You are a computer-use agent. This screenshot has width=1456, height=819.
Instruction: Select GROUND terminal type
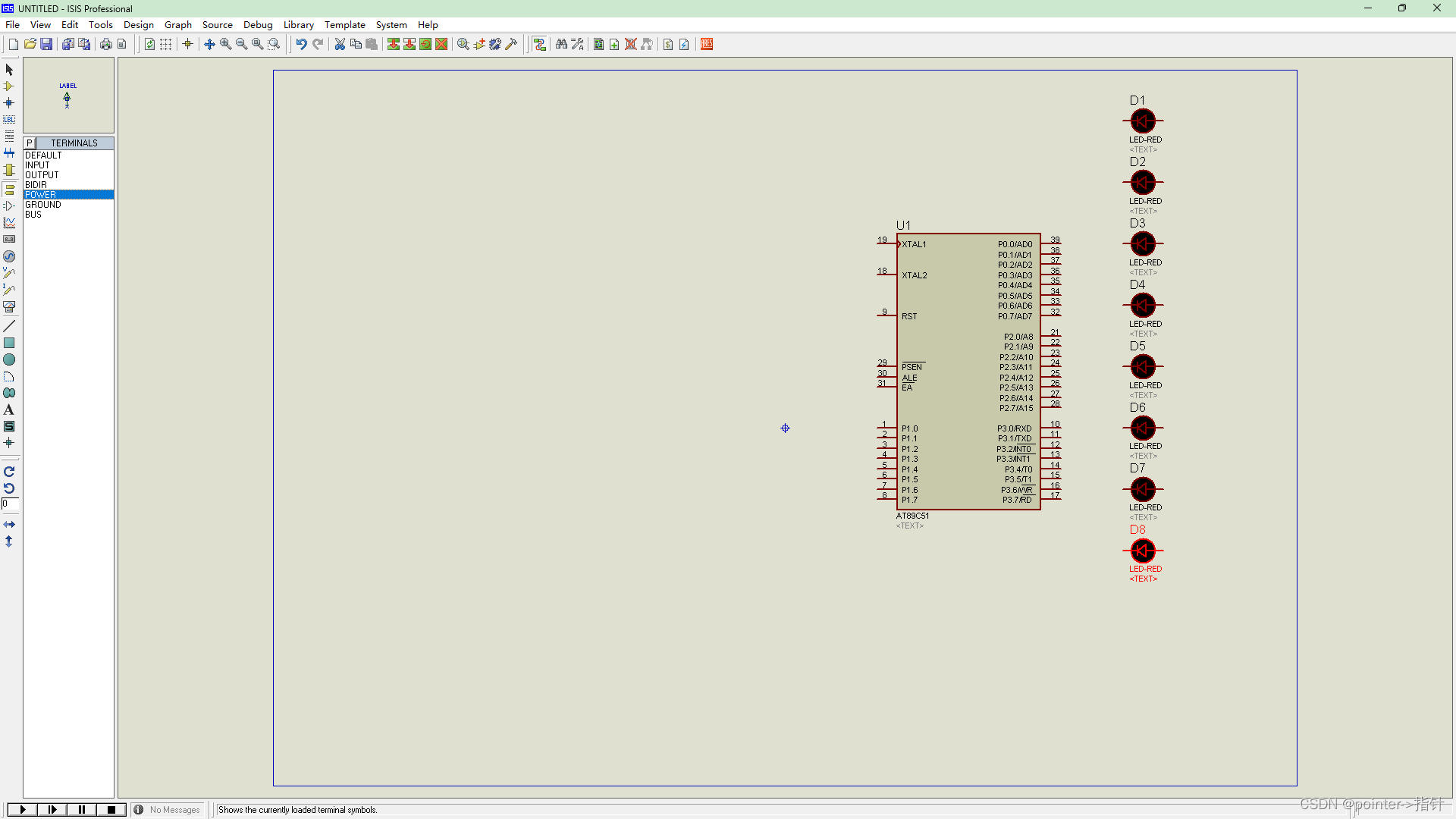[68, 205]
